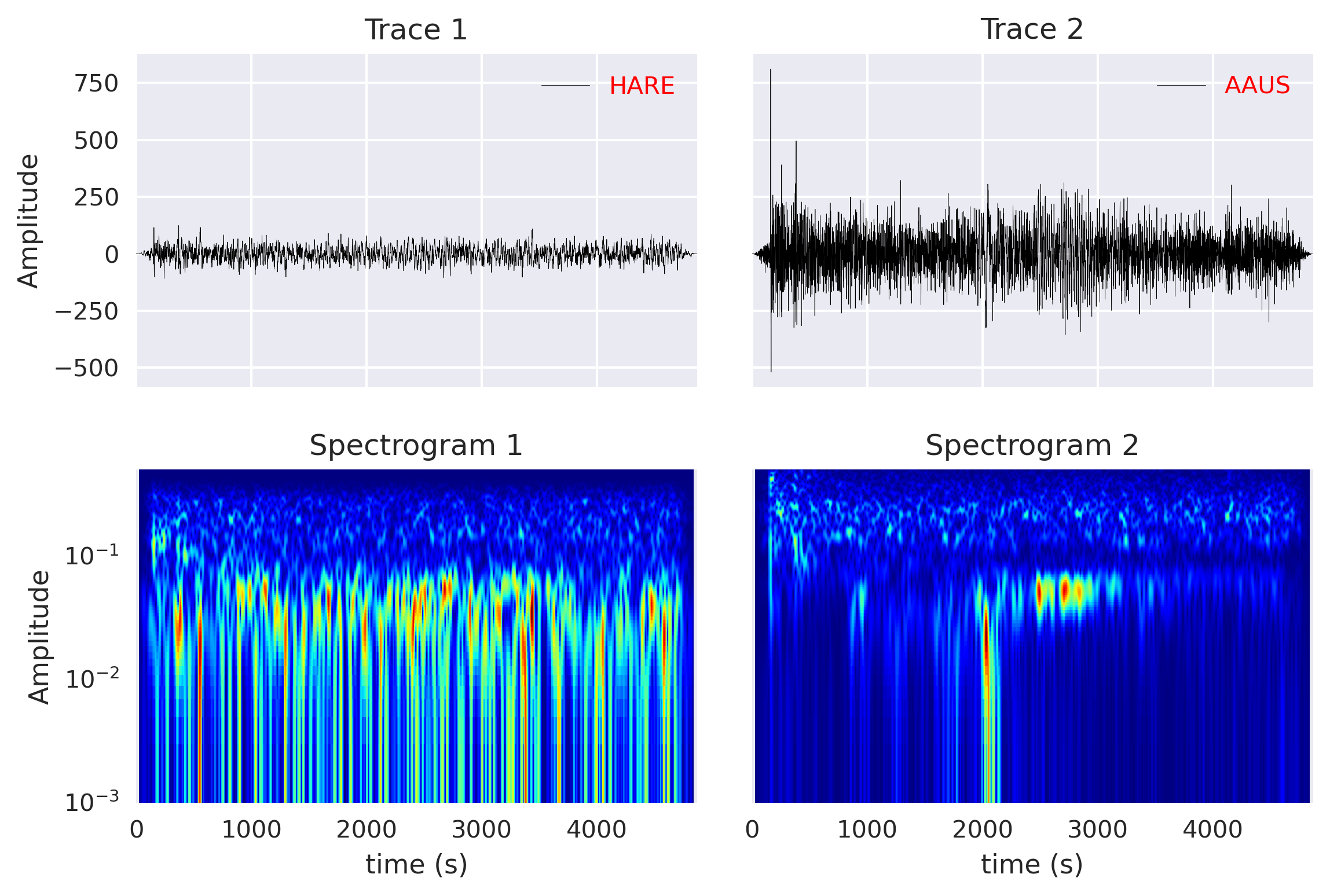This screenshot has height=896, width=1330.
Task: Click the Amplitude label beside Spectrogram 1
Action: pyautogui.click(x=39, y=637)
